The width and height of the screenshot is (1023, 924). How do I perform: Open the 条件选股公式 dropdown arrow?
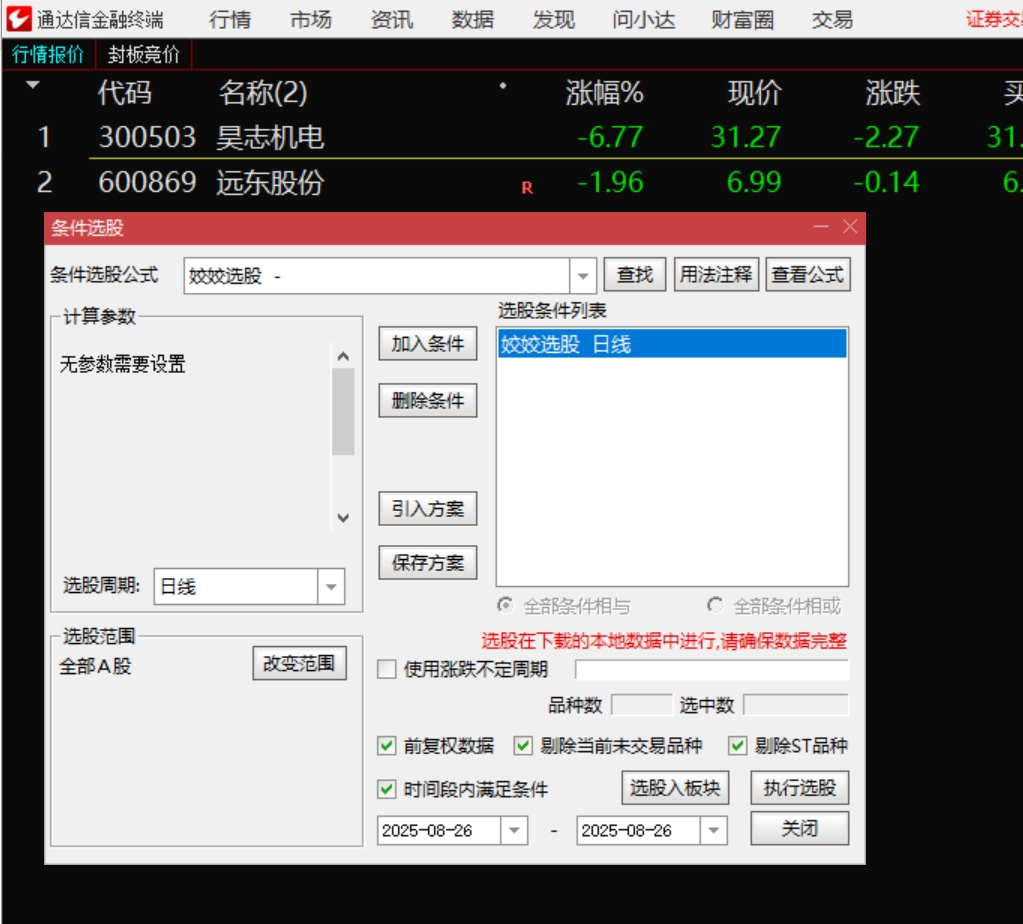583,276
